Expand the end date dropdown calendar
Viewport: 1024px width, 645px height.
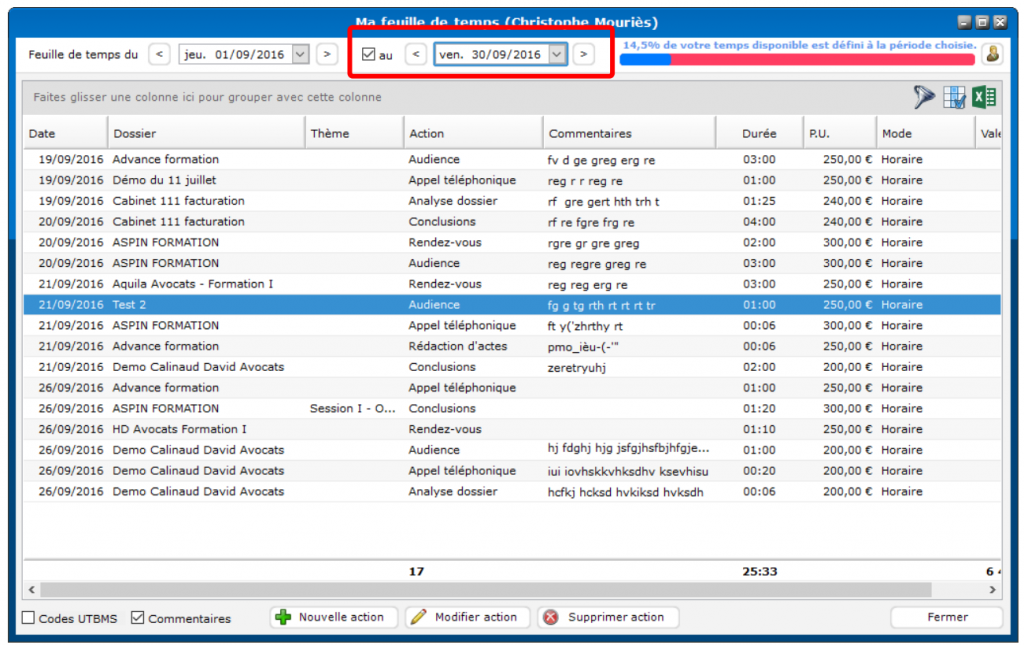tap(557, 55)
